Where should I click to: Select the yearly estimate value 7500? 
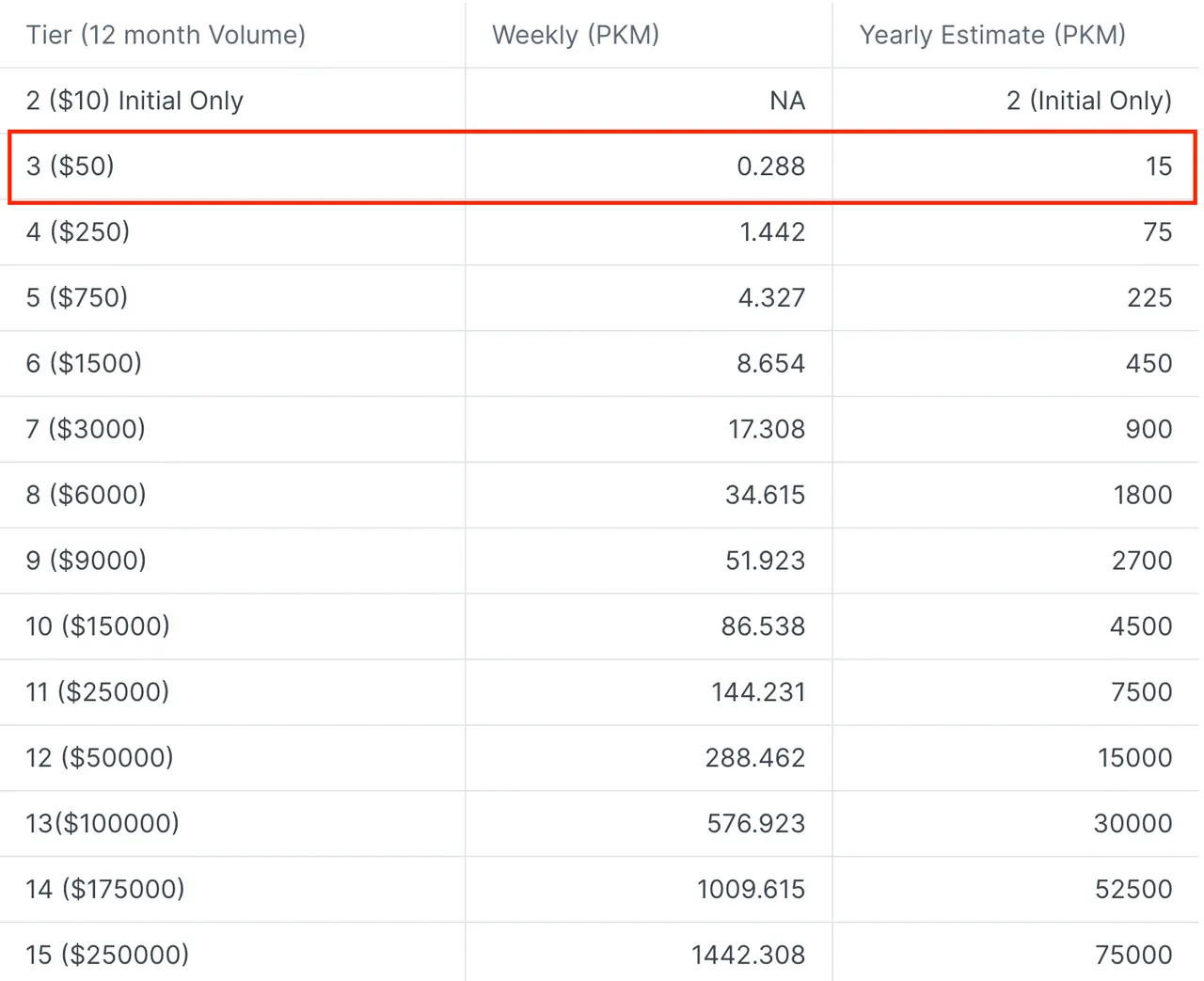pyautogui.click(x=1142, y=692)
